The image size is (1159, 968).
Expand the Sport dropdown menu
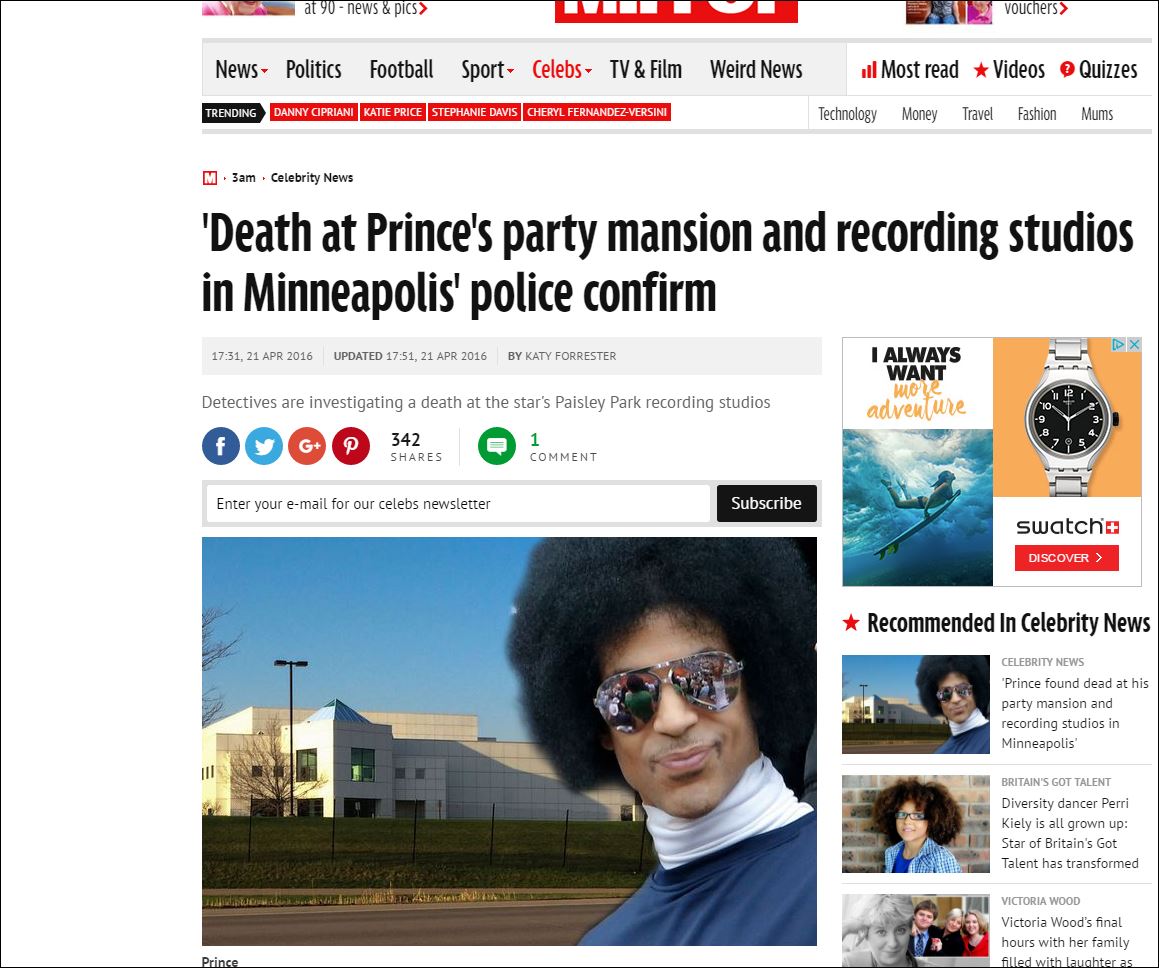pyautogui.click(x=487, y=69)
